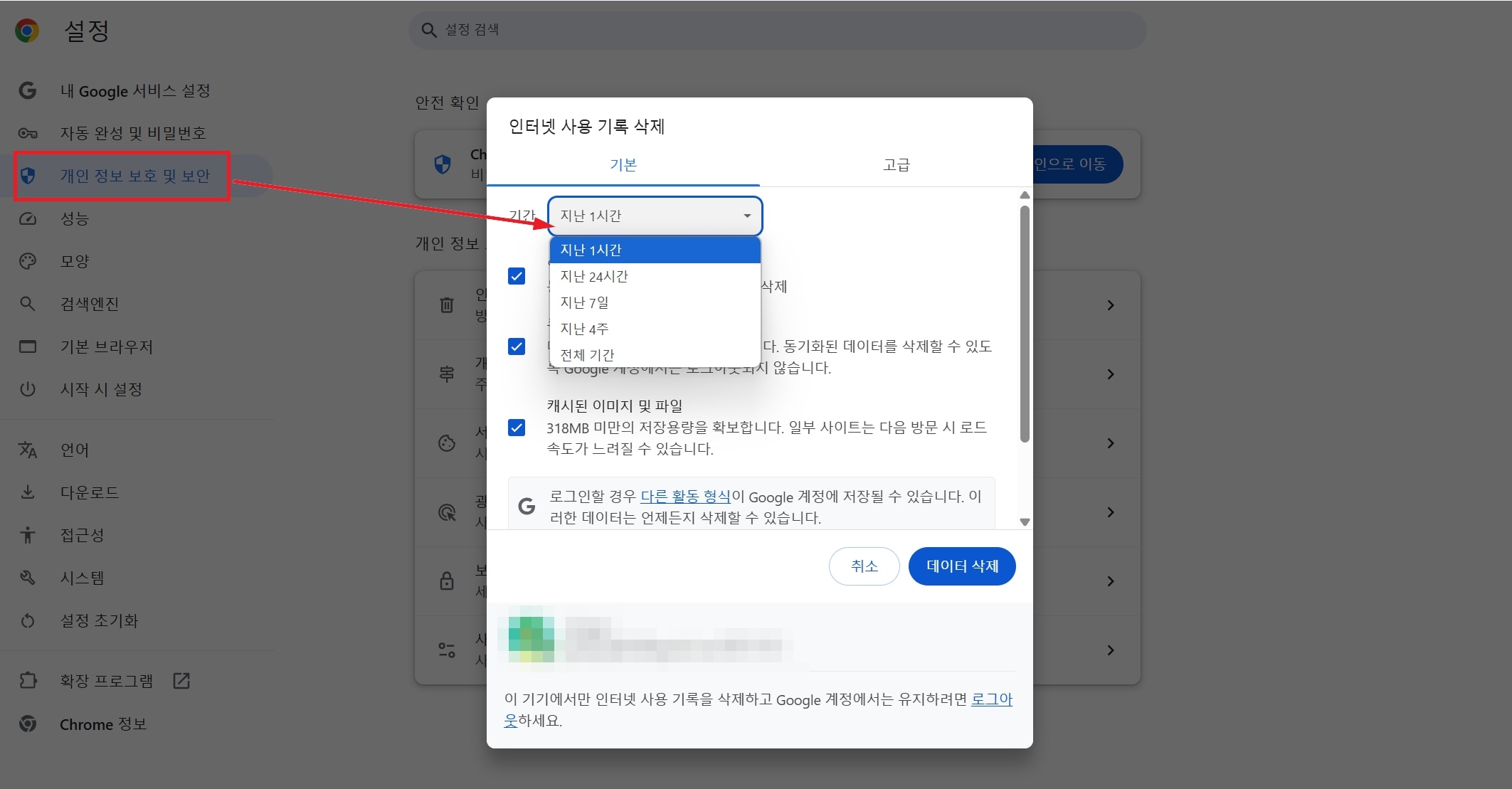The image size is (1512, 789).
Task: Choose 지난 1시간 from dropdown list
Action: pyautogui.click(x=655, y=250)
